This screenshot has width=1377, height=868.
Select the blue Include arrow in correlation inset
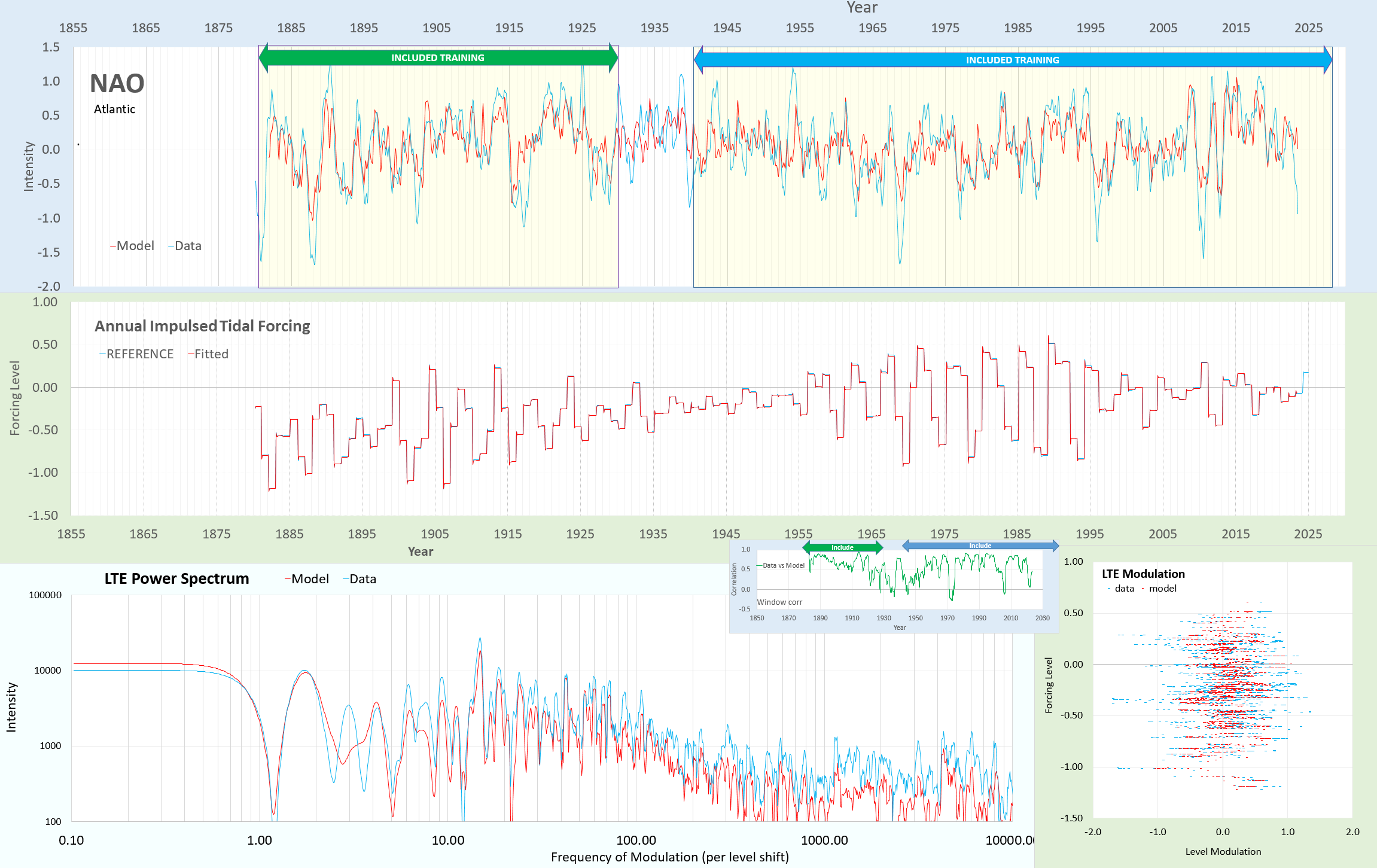pos(980,546)
